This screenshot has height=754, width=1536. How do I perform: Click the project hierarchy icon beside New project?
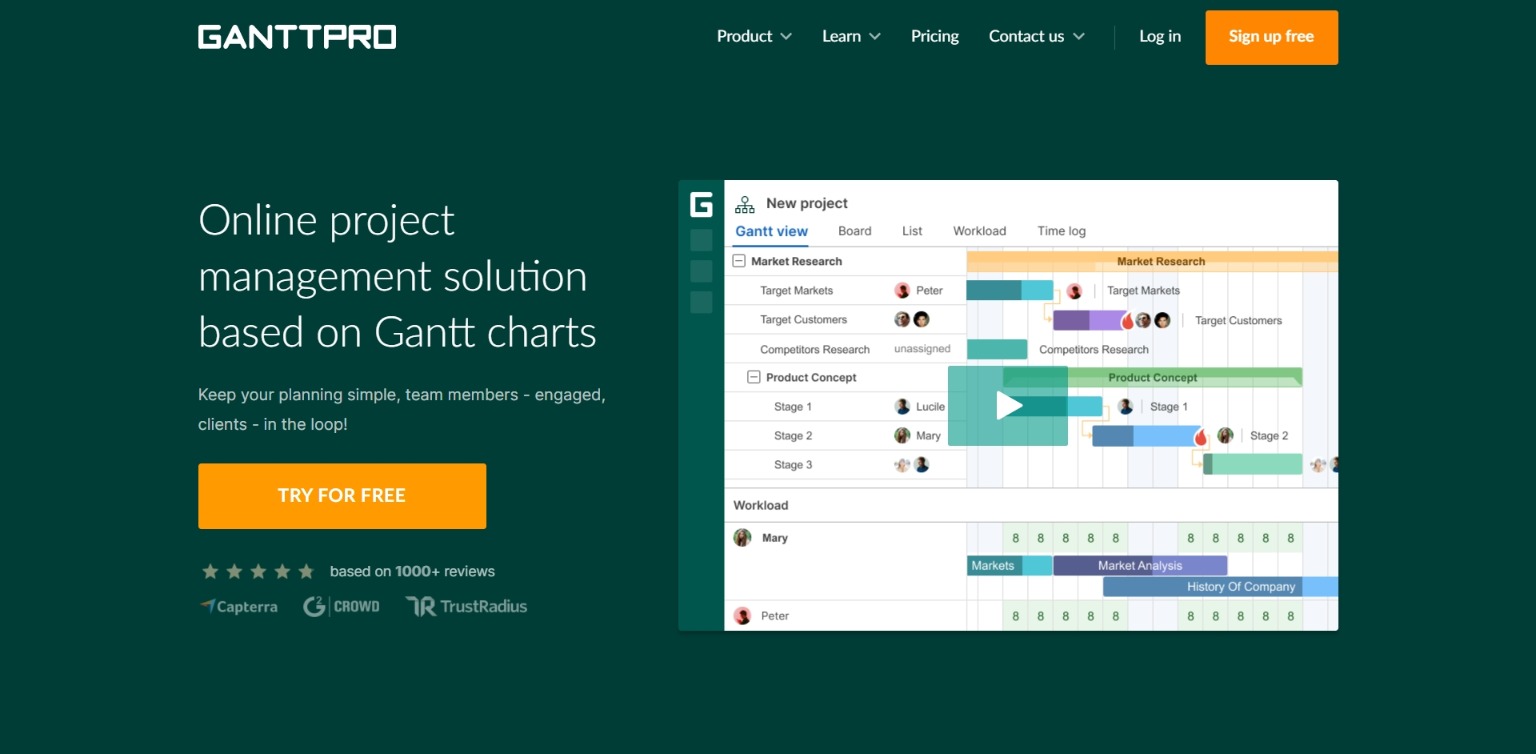745,204
